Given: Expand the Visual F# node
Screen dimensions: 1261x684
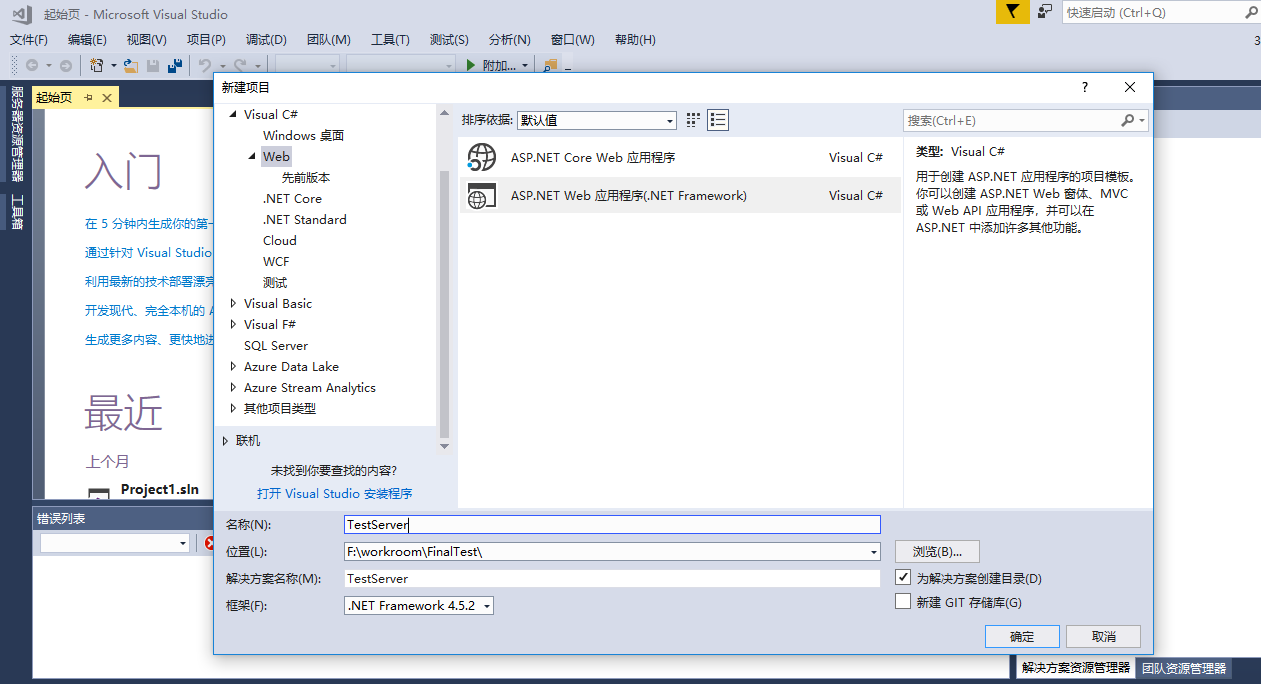Looking at the screenshot, I should click(x=234, y=324).
